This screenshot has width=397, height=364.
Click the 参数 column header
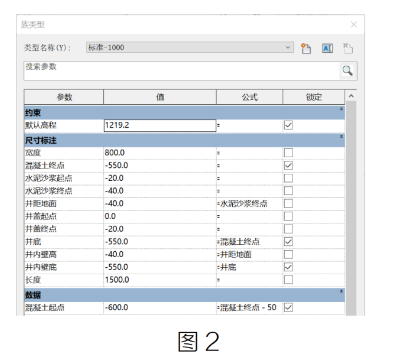coord(64,97)
